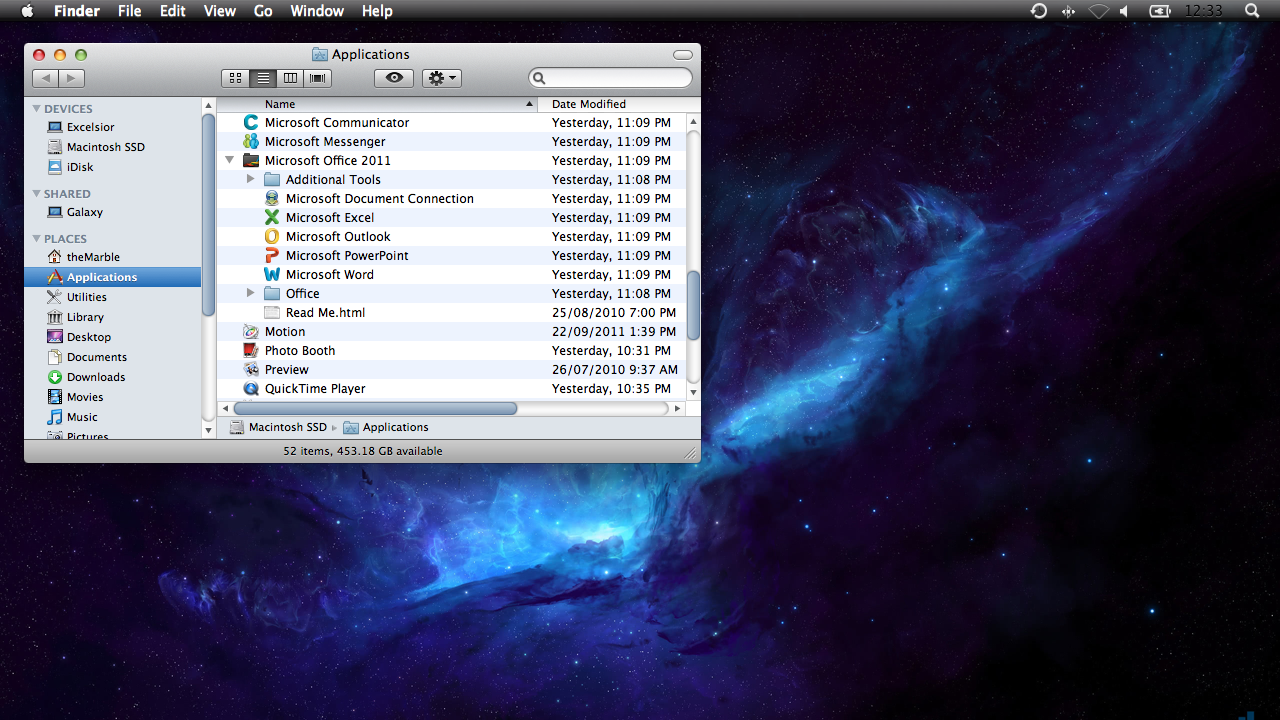Click the vertical scrollbar thumb in file list
The height and width of the screenshot is (720, 1280).
[x=693, y=306]
